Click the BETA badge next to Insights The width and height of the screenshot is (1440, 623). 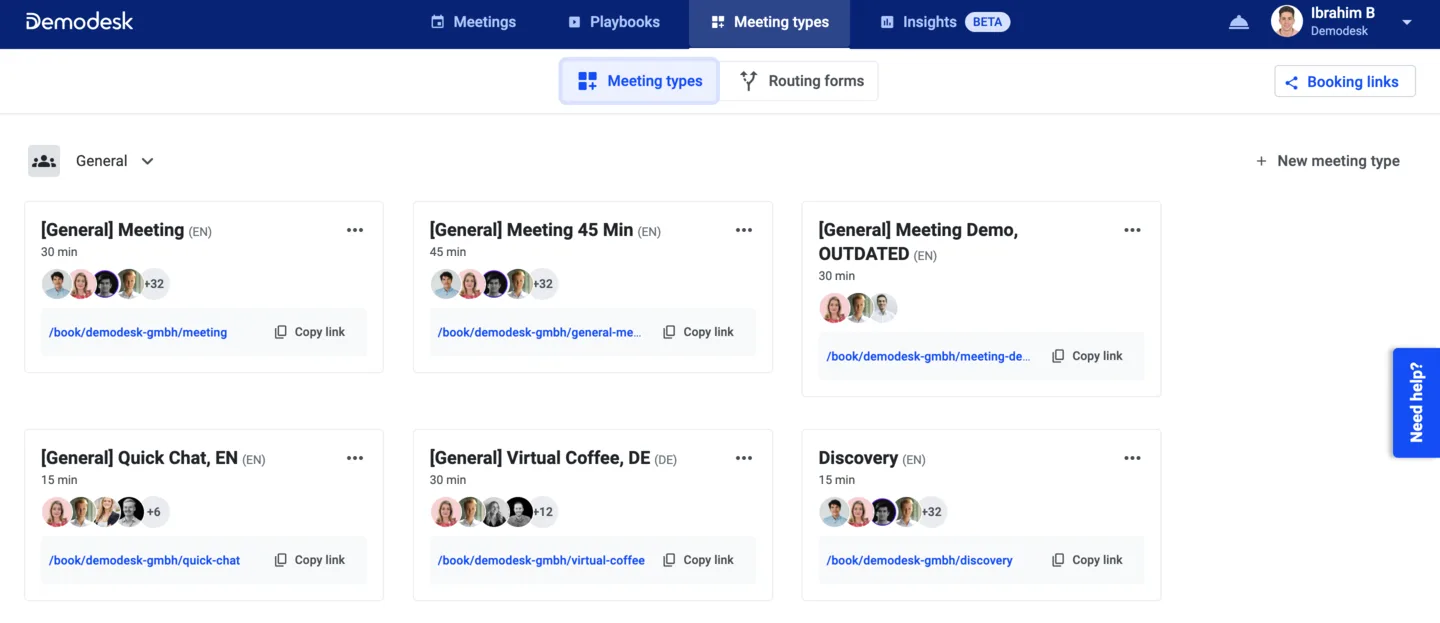click(x=988, y=22)
